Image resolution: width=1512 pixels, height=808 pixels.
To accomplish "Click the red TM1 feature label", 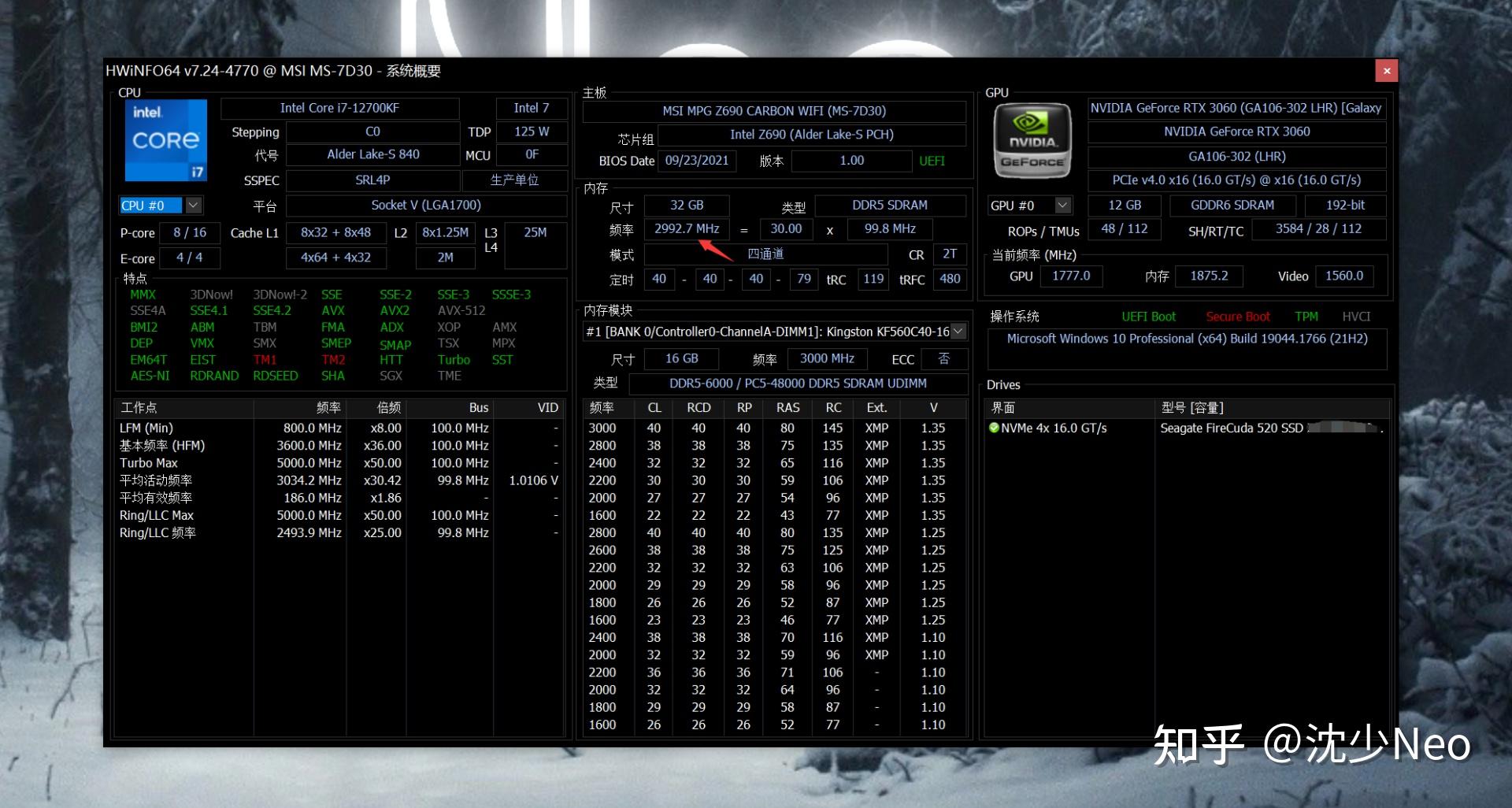I will tap(265, 359).
